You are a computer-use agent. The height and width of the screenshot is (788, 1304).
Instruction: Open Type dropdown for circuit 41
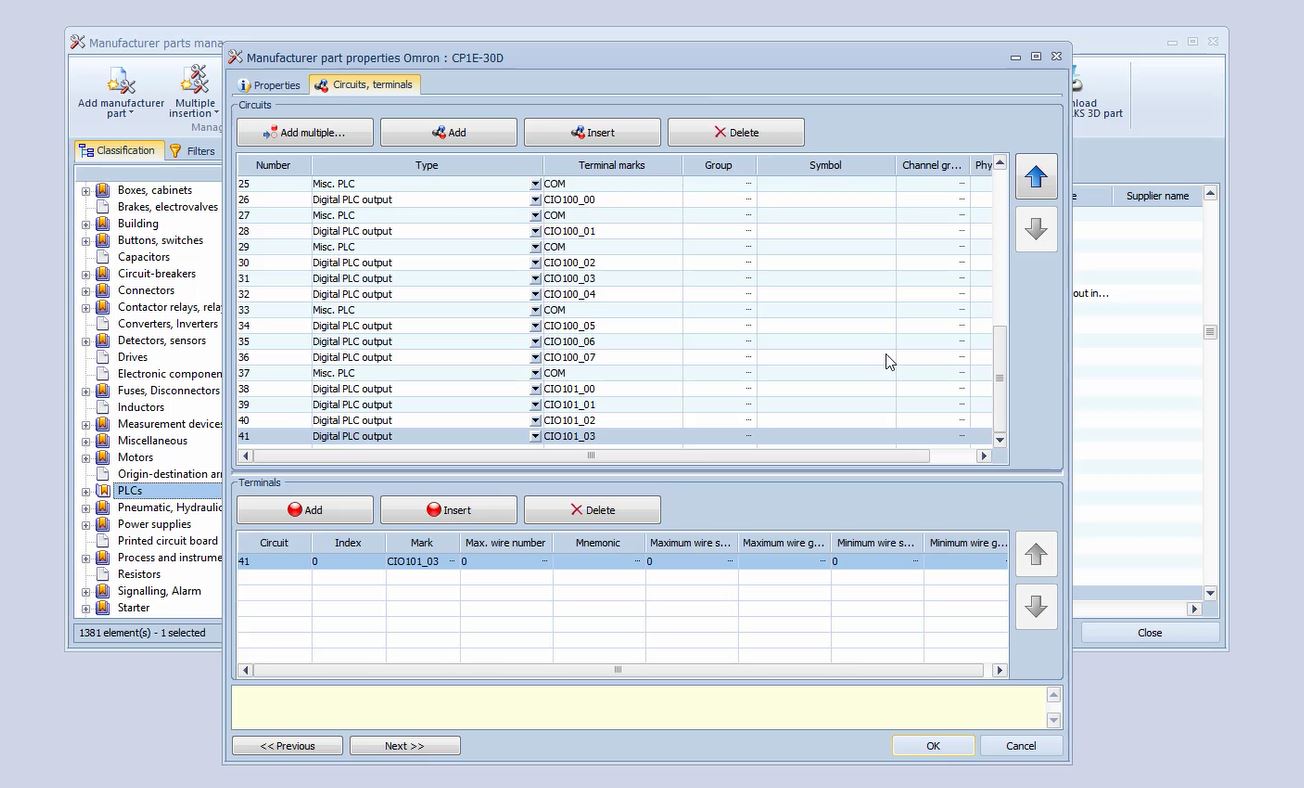click(x=535, y=436)
